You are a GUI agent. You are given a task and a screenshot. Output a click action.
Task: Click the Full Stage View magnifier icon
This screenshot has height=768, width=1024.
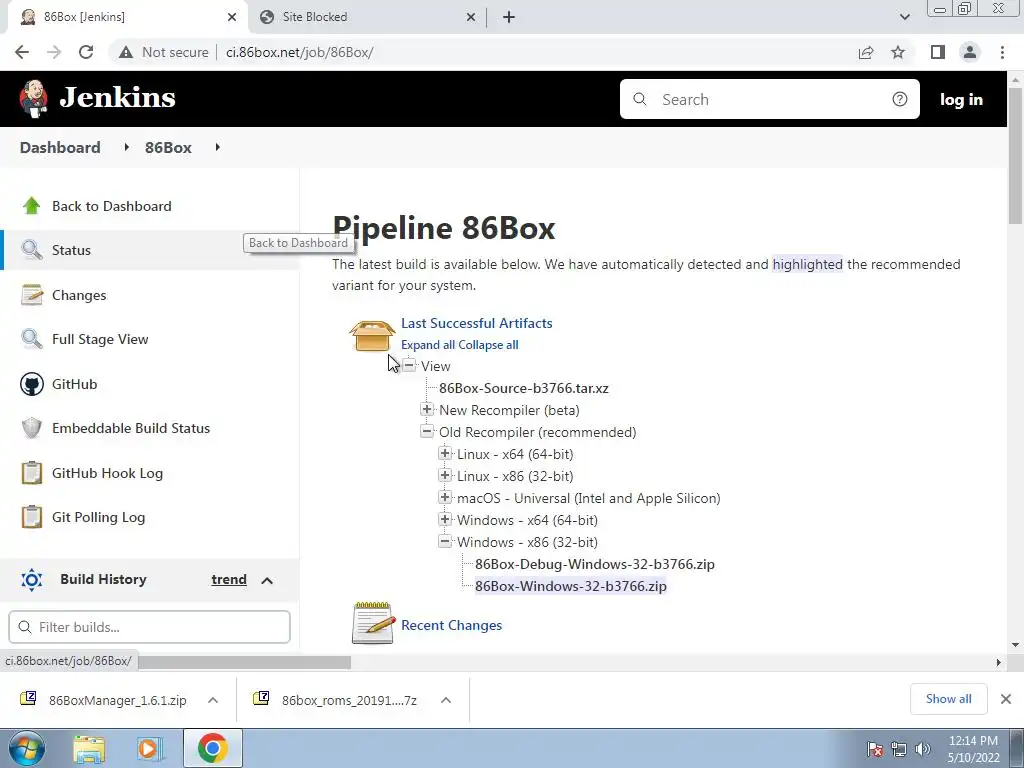[31, 339]
